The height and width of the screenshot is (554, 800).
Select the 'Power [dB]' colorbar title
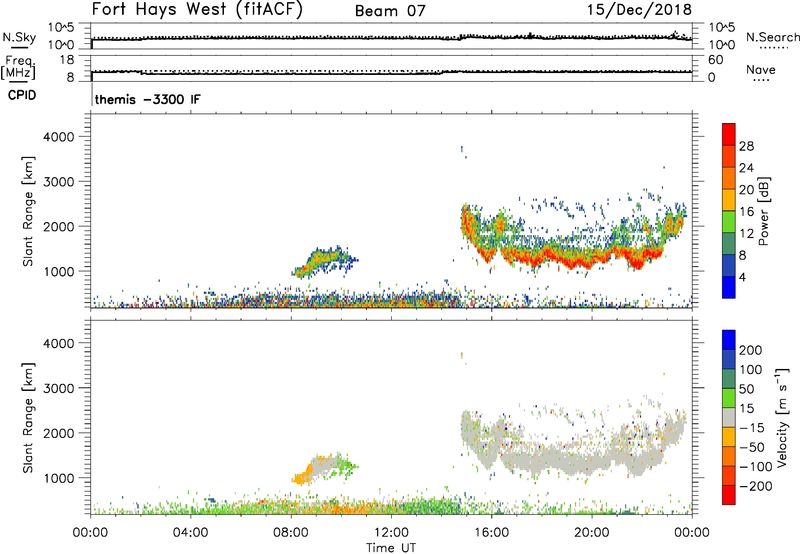[763, 211]
